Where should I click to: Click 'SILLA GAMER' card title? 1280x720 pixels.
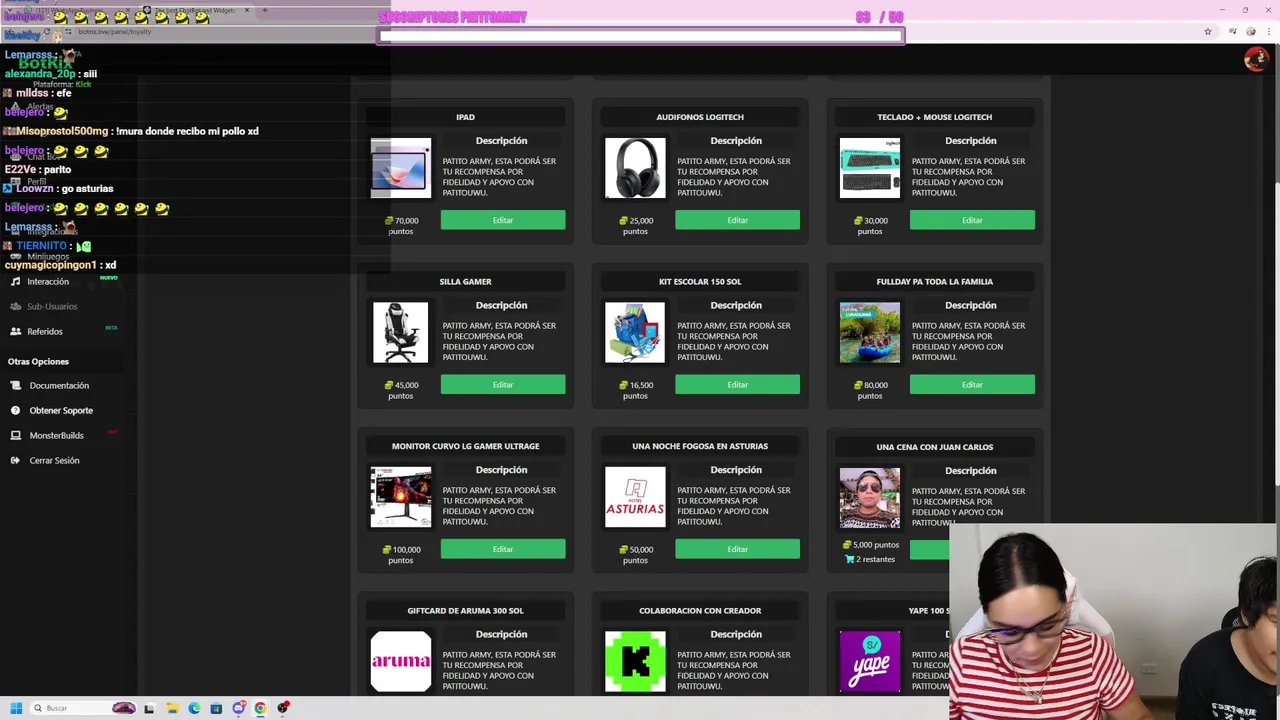[x=465, y=282]
